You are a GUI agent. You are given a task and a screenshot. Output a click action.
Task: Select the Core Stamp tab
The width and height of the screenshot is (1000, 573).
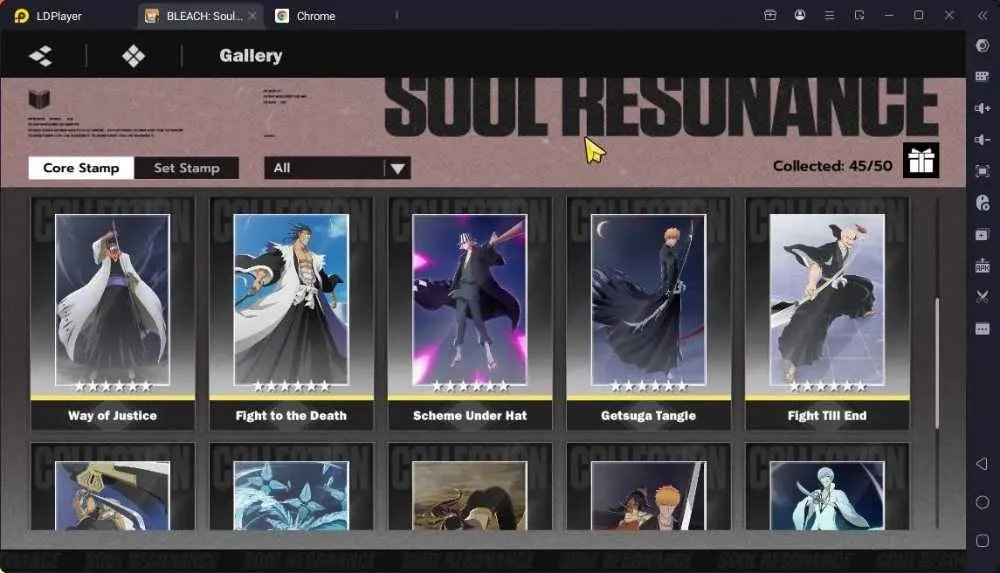81,168
